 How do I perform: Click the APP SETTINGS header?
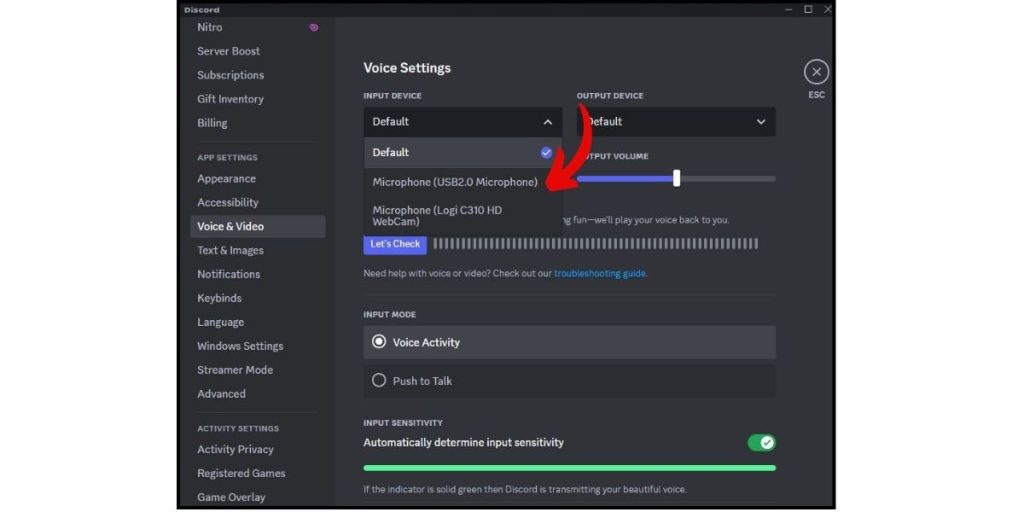[227, 157]
